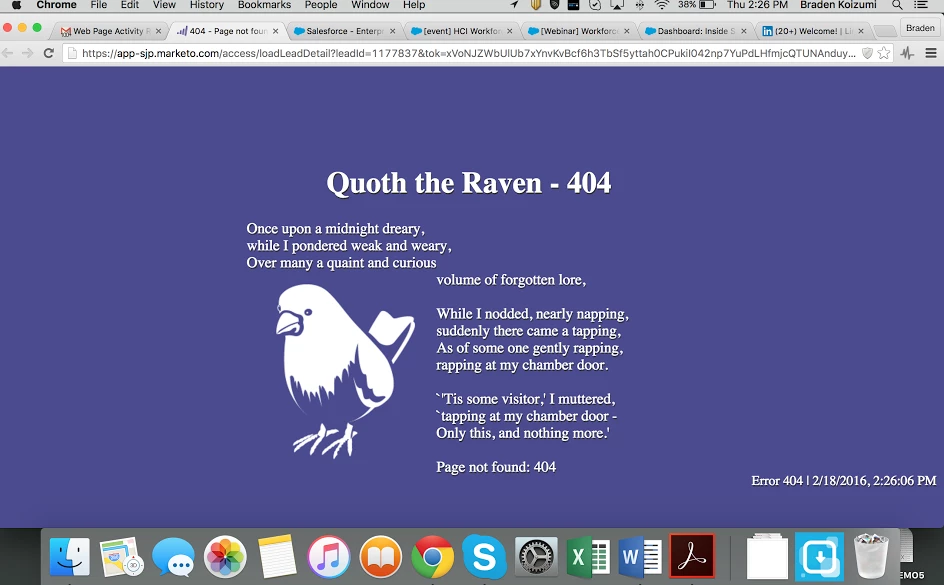Click the Error 404 timestamp text

tap(843, 480)
